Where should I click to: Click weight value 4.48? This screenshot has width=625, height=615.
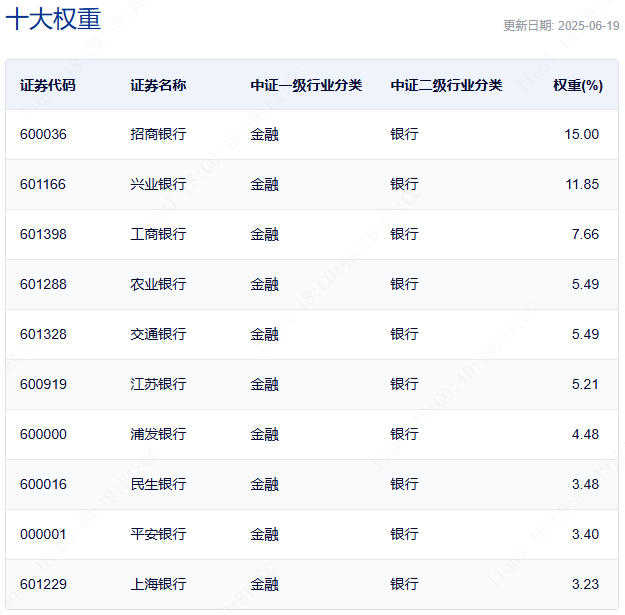tap(586, 434)
